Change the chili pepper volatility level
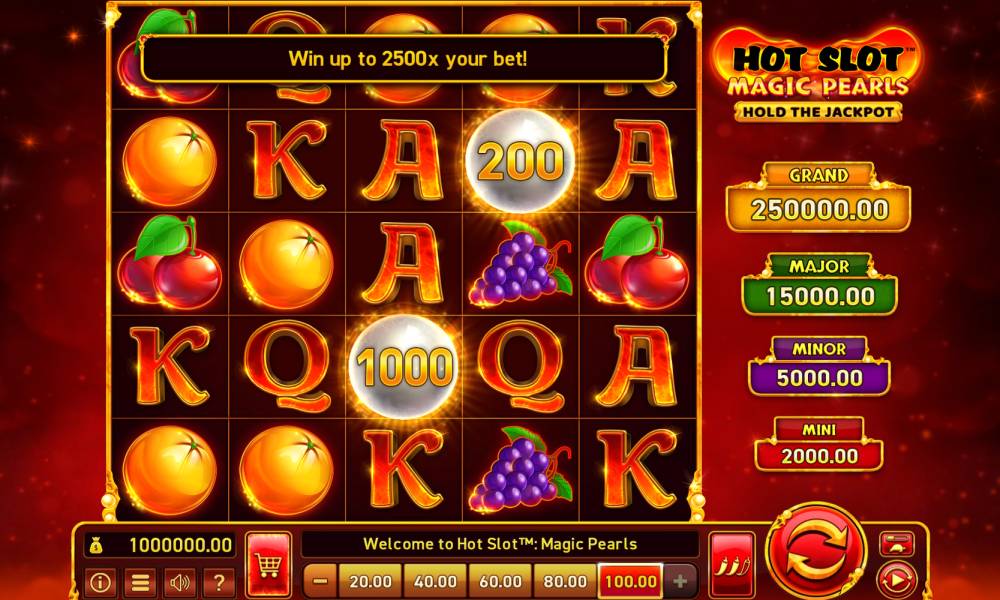Image resolution: width=1000 pixels, height=600 pixels. (x=732, y=564)
